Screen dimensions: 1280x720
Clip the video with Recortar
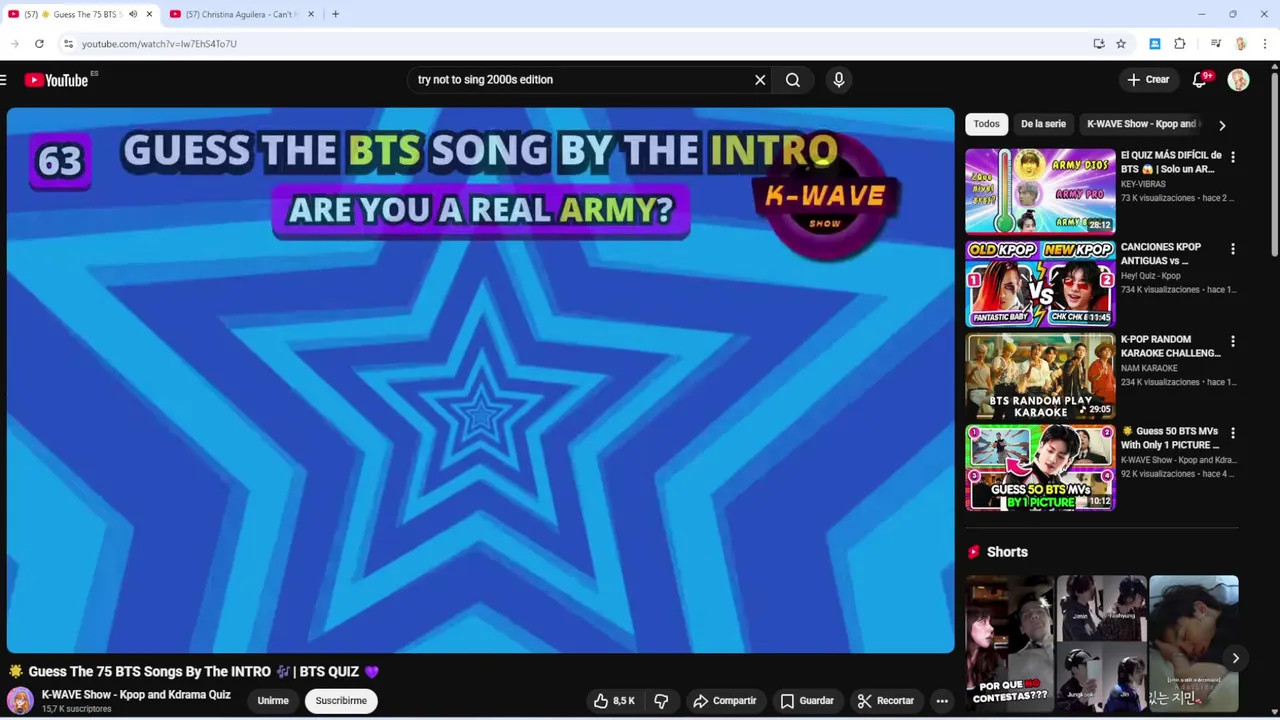pyautogui.click(x=885, y=701)
